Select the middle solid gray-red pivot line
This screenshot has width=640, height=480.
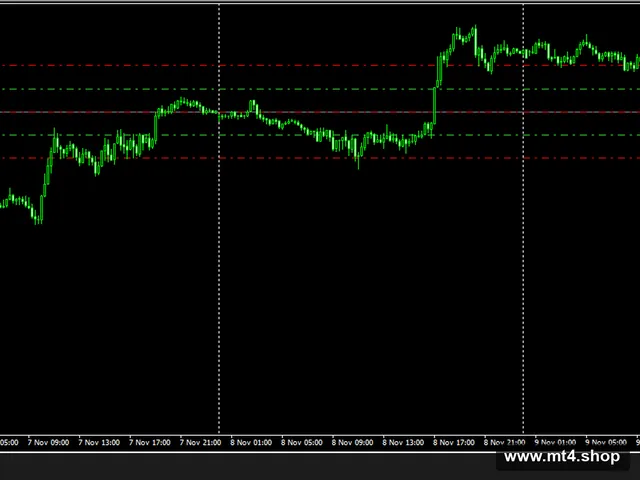(320, 112)
